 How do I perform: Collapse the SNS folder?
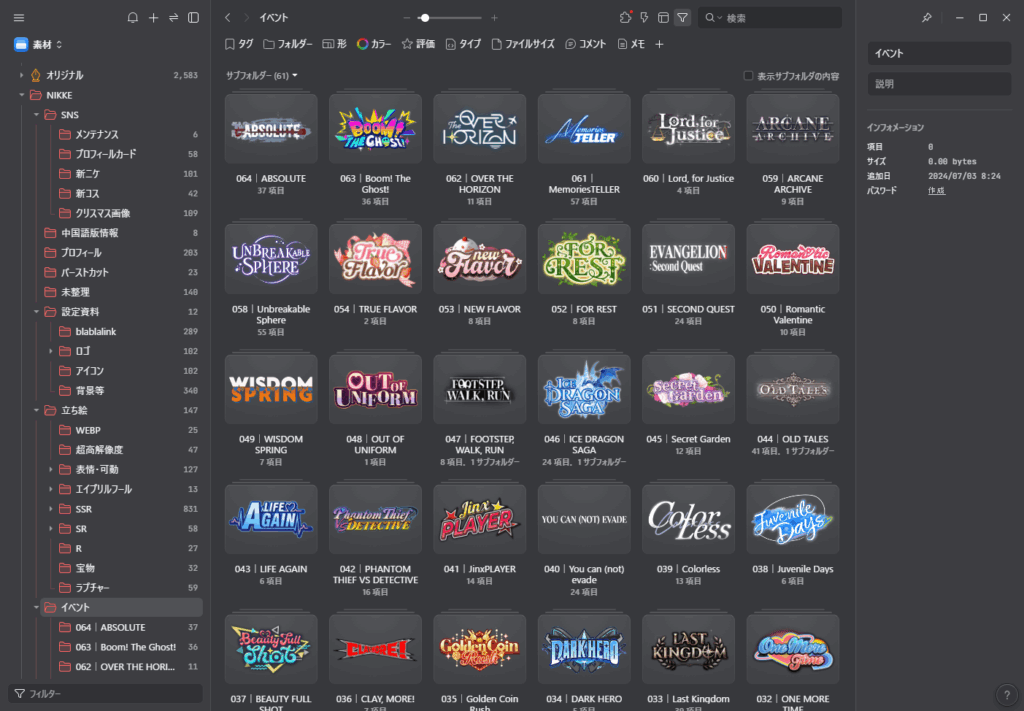pyautogui.click(x=36, y=114)
